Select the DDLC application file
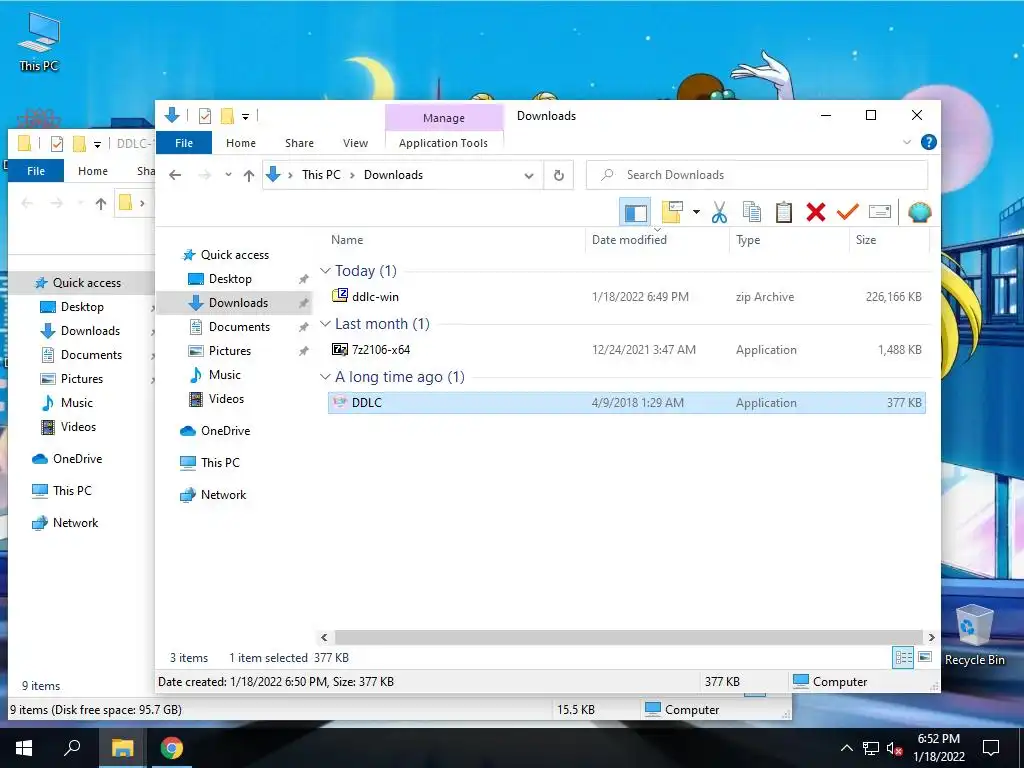The image size is (1024, 768). click(626, 403)
